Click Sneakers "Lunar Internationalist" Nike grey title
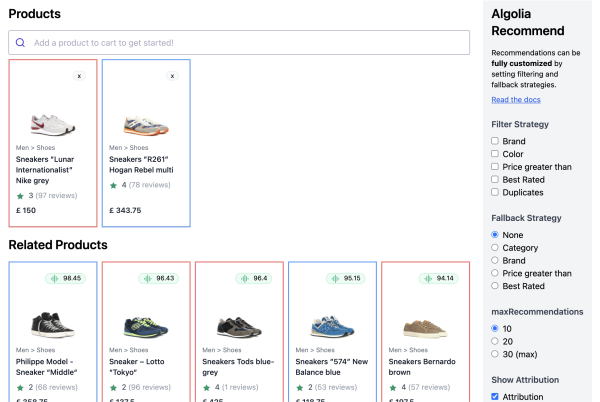The height and width of the screenshot is (402, 600). (45, 170)
